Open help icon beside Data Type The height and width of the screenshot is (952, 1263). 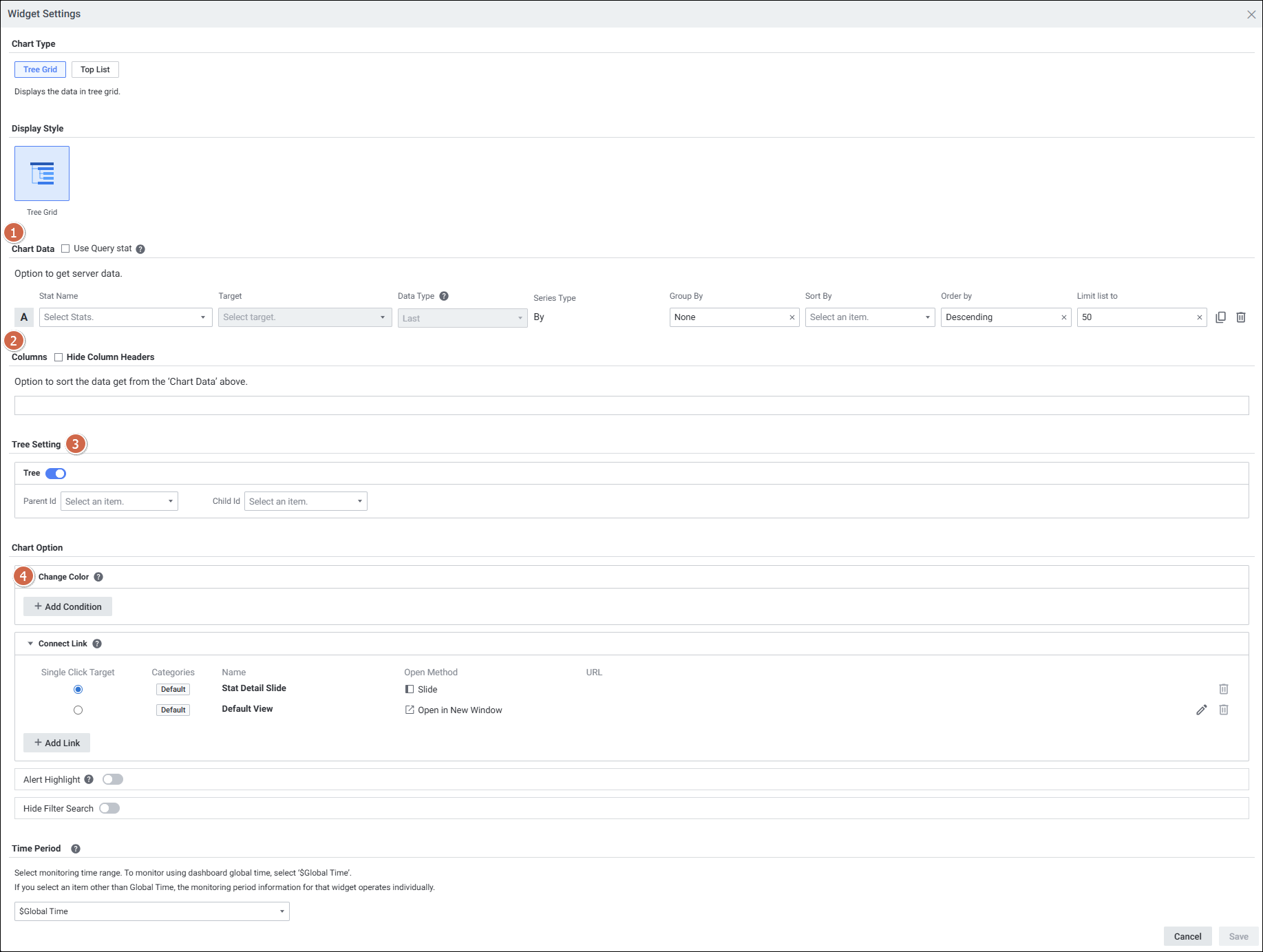pyautogui.click(x=444, y=296)
